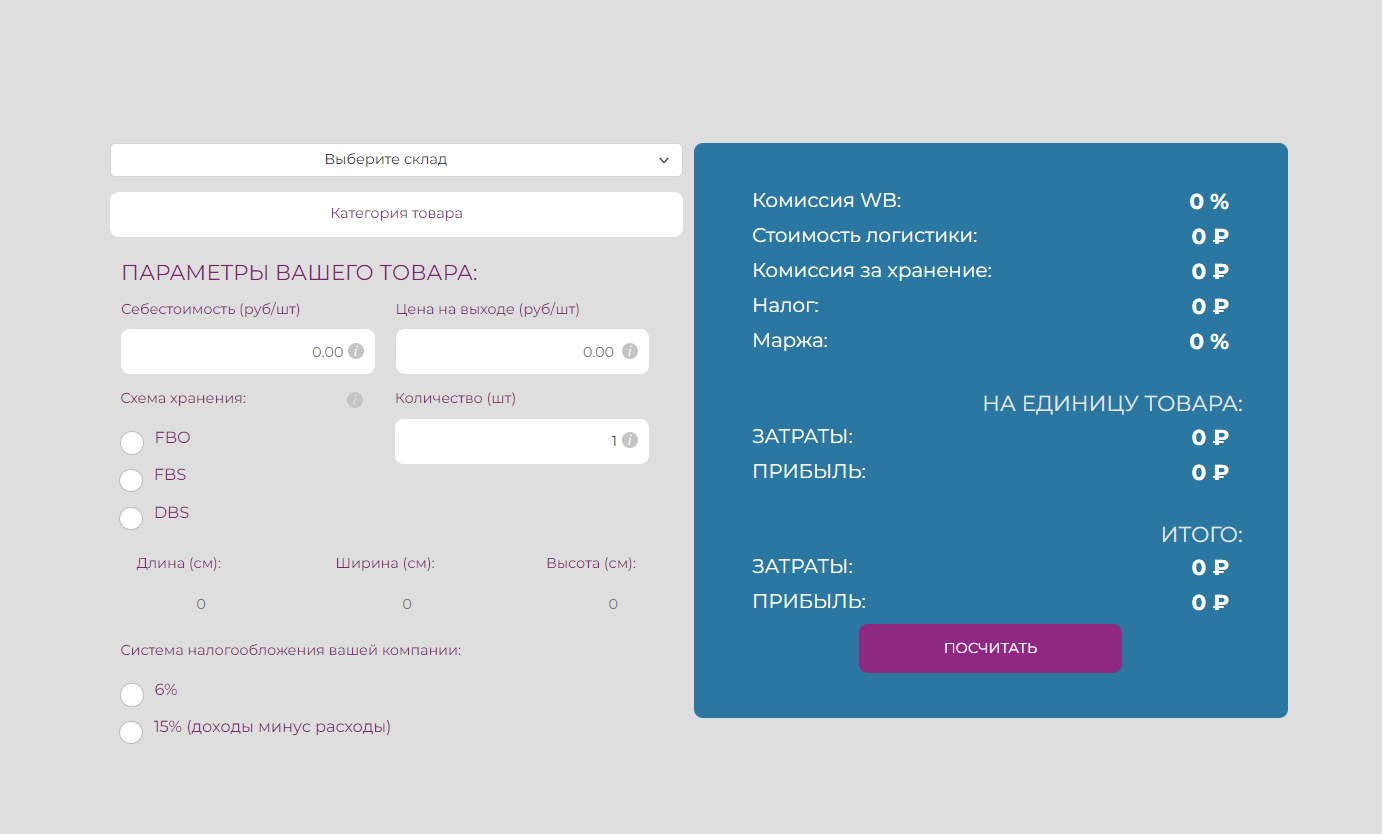Click the ПАРАМЕТРЫ ВАШЕГО ТОВАРА: heading
The height and width of the screenshot is (834, 1382).
pos(299,273)
